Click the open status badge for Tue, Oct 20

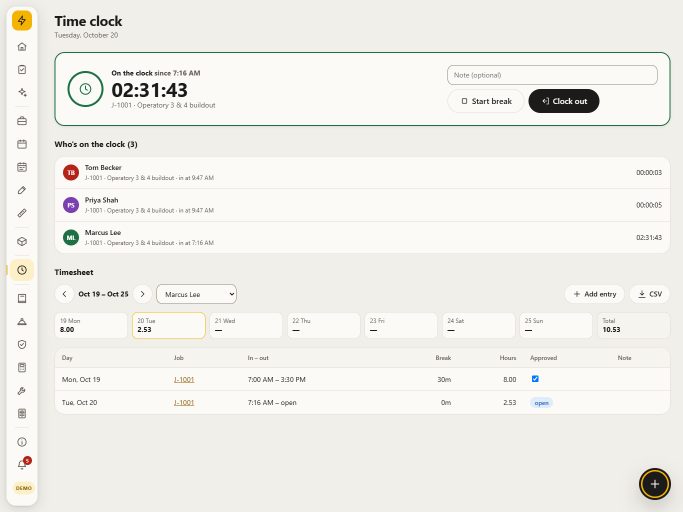click(541, 403)
